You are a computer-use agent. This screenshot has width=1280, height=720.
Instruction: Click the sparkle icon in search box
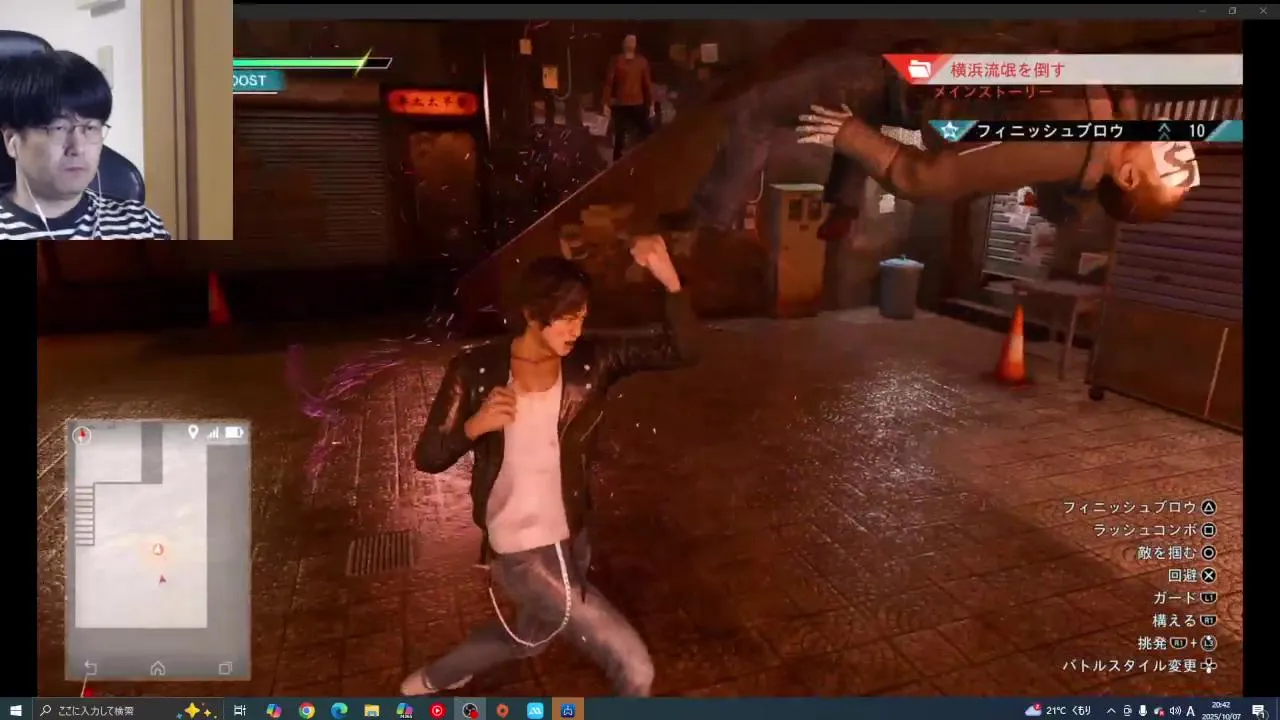[x=196, y=710]
